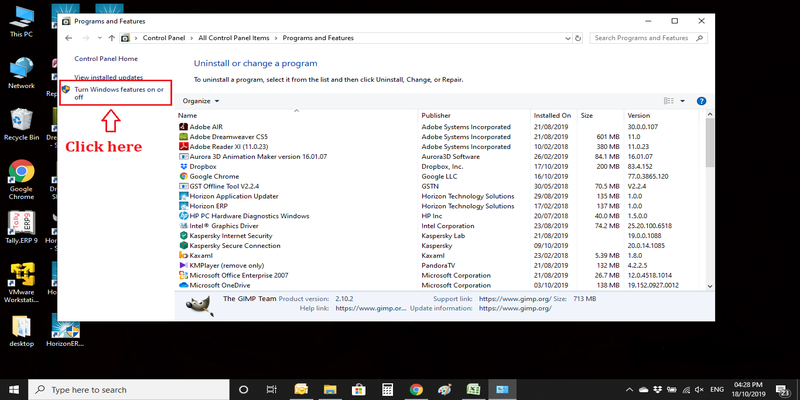The height and width of the screenshot is (400, 800).
Task: Go up one level with up arrow
Action: pos(111,38)
